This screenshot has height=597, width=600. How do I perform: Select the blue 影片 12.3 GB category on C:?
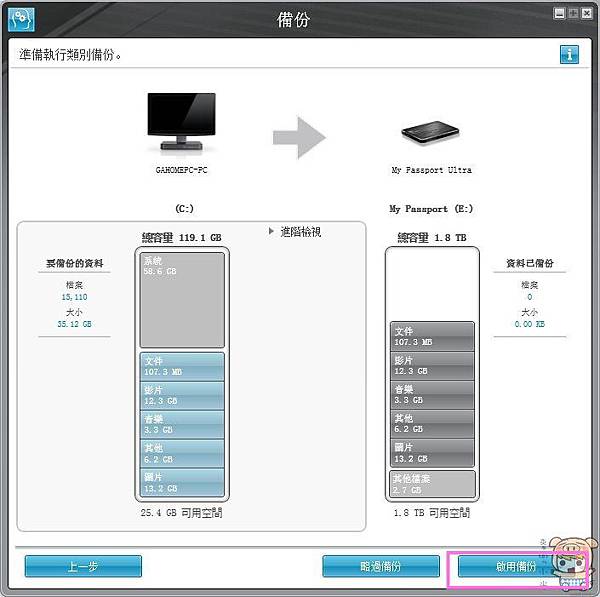(182, 396)
